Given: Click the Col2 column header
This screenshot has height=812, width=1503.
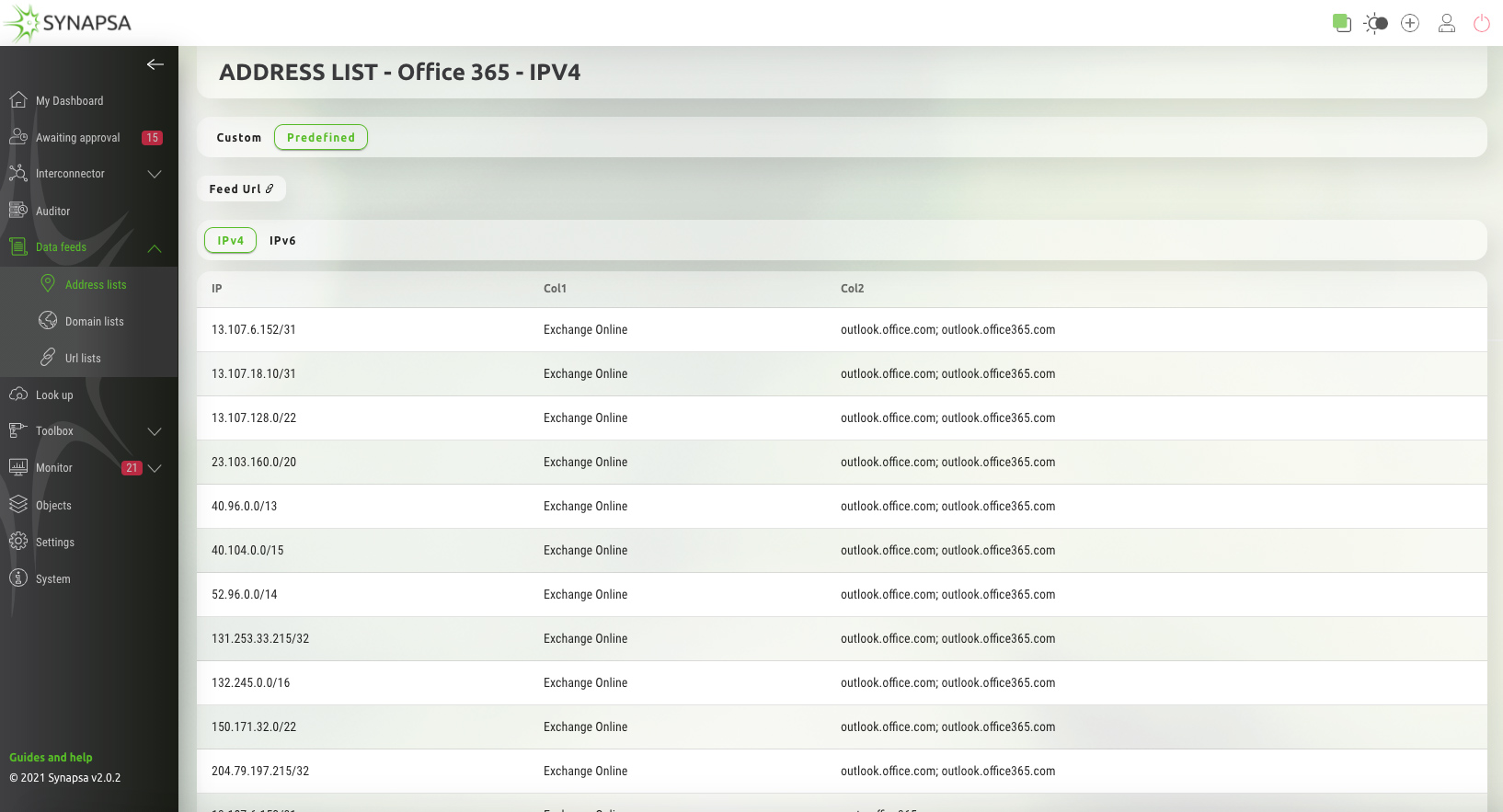Looking at the screenshot, I should [x=852, y=289].
